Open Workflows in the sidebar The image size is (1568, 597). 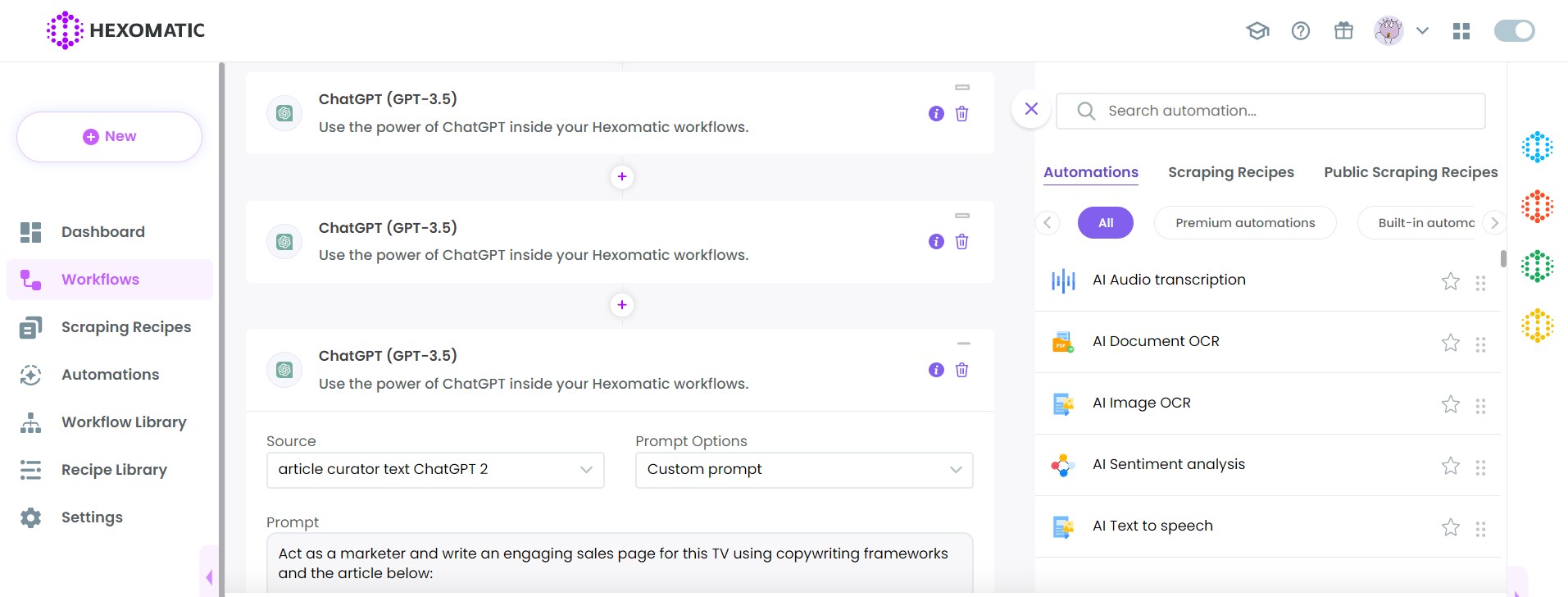coord(110,280)
